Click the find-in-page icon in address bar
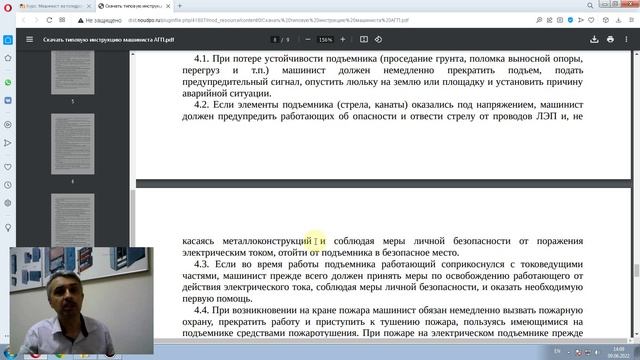The width and height of the screenshot is (640, 360). coord(539,20)
